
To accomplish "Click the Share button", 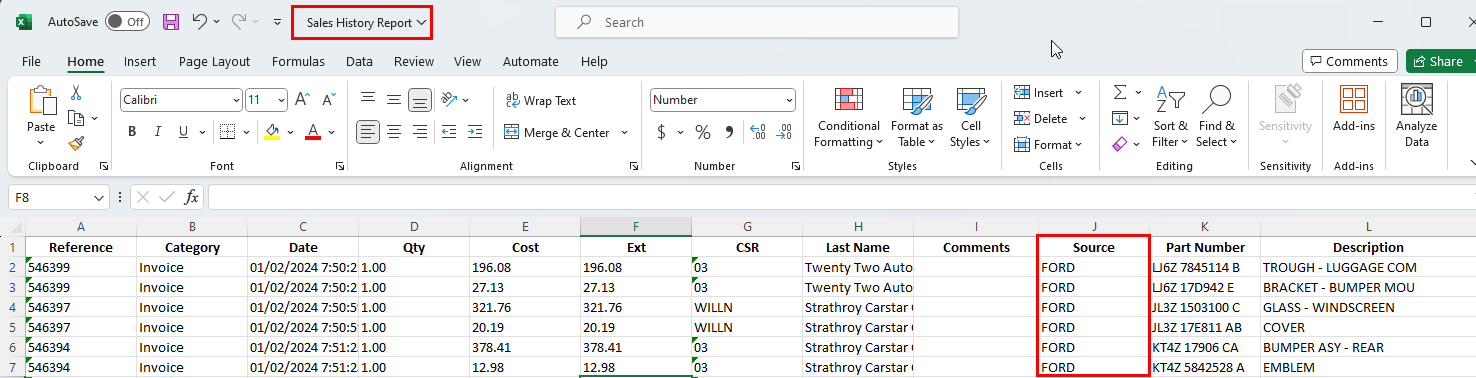I will (x=1438, y=61).
